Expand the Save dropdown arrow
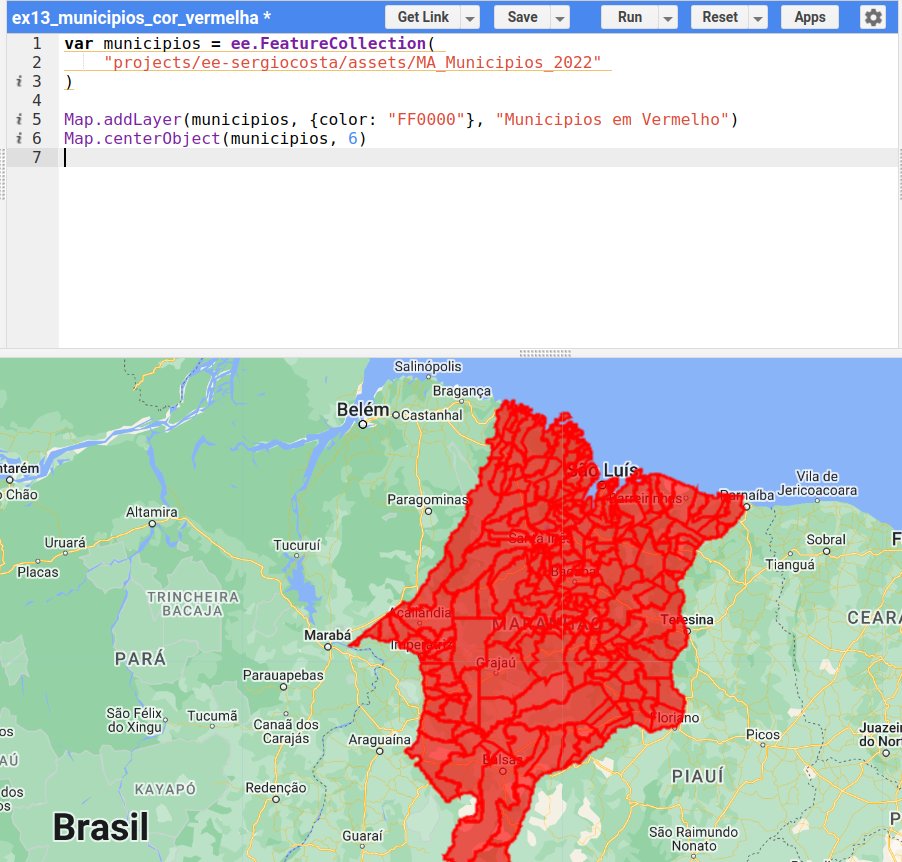This screenshot has width=902, height=862. (x=560, y=18)
